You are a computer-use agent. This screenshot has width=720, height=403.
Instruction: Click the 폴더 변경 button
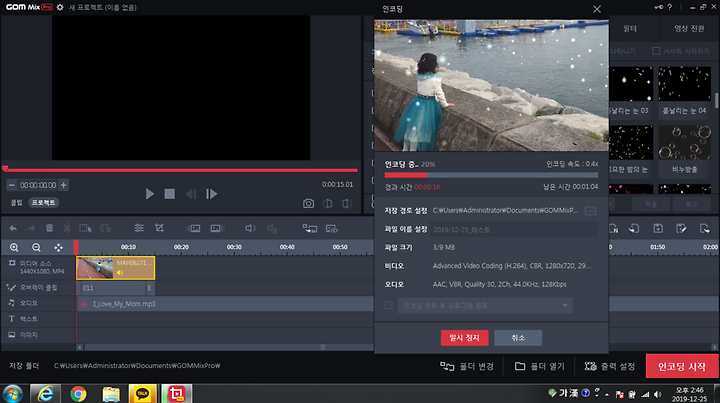(x=467, y=366)
